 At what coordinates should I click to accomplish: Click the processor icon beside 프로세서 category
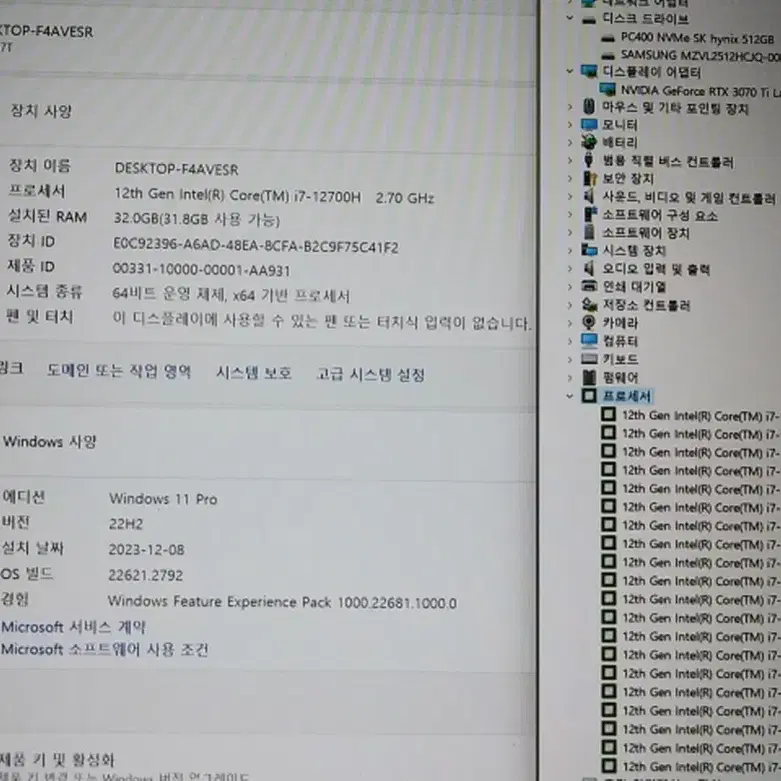[x=589, y=396]
